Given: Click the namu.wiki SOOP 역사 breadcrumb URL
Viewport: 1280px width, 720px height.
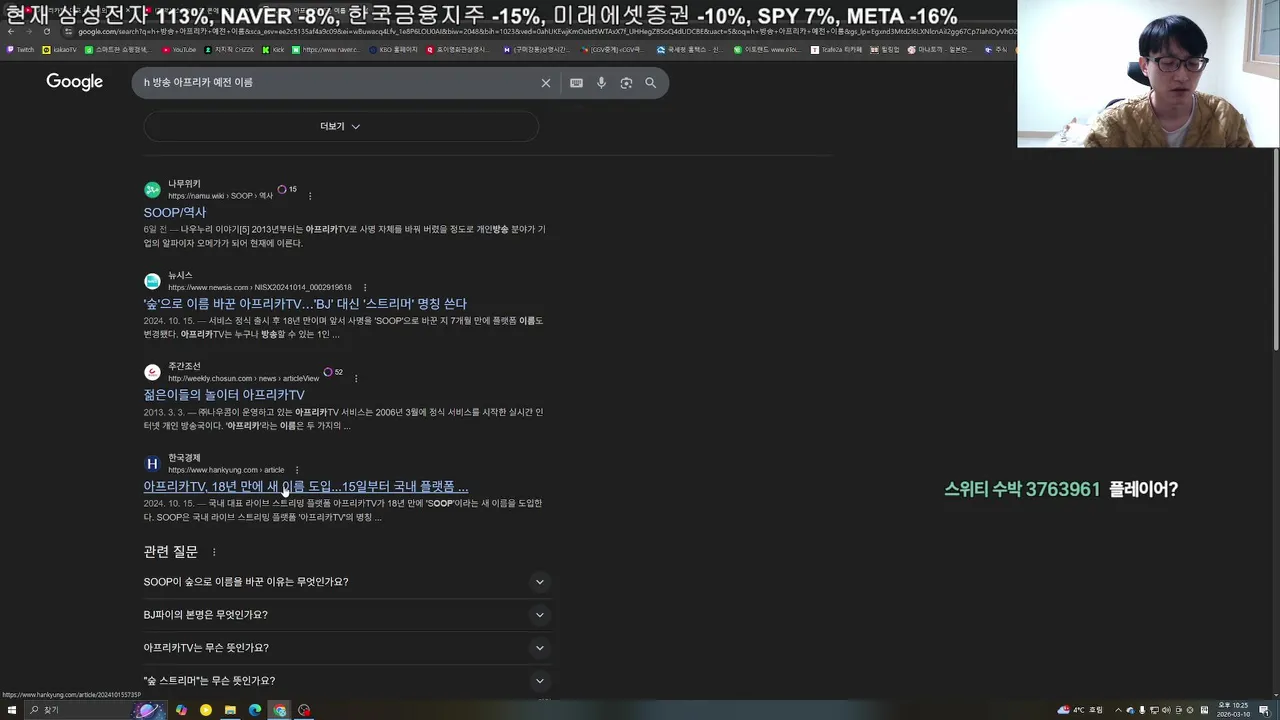Looking at the screenshot, I should coord(220,196).
